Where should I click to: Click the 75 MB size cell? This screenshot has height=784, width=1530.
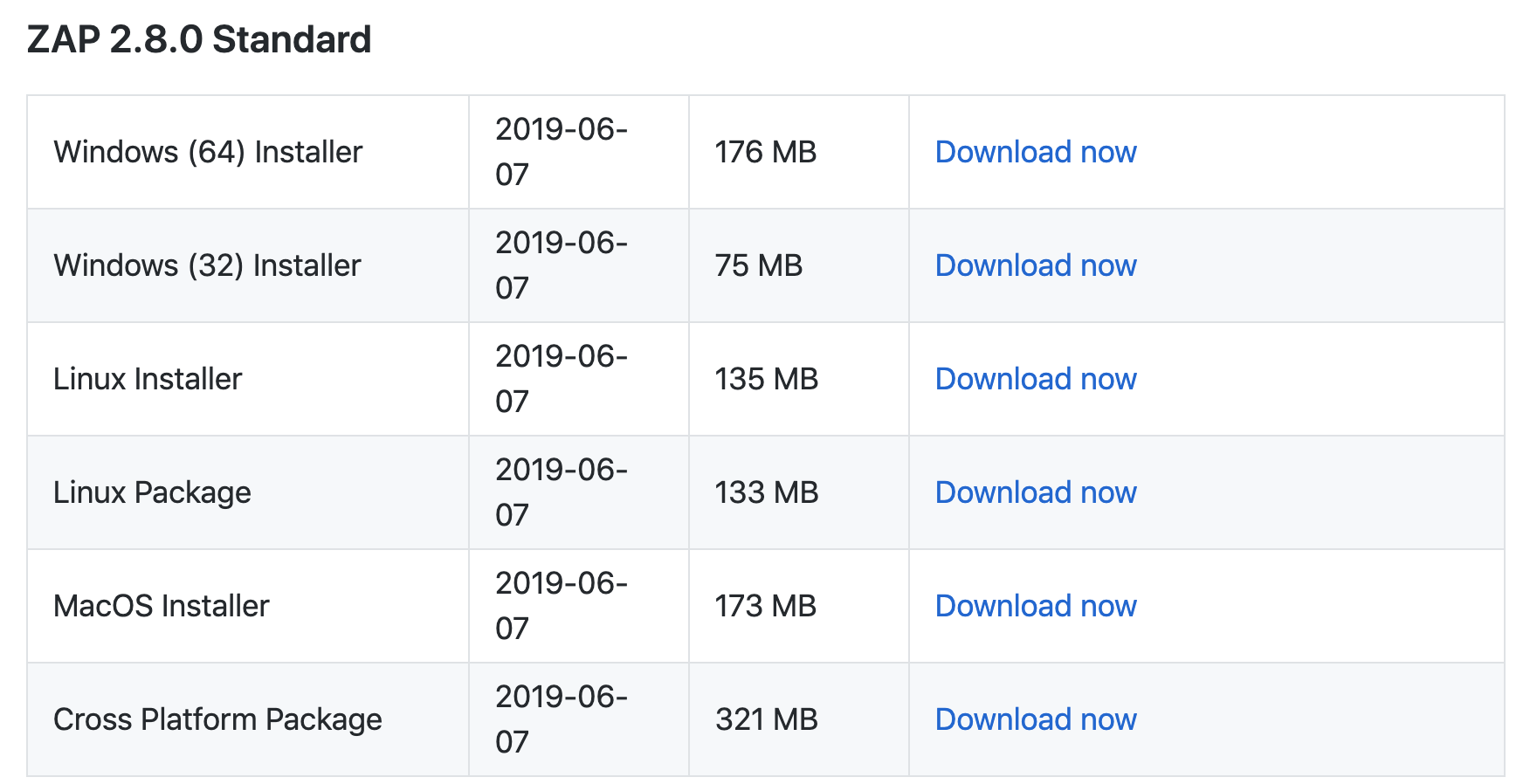coord(798,265)
